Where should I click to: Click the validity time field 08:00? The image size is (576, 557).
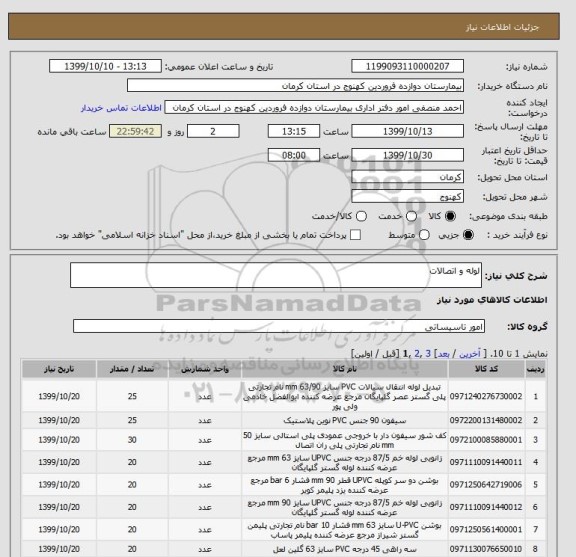pyautogui.click(x=294, y=155)
